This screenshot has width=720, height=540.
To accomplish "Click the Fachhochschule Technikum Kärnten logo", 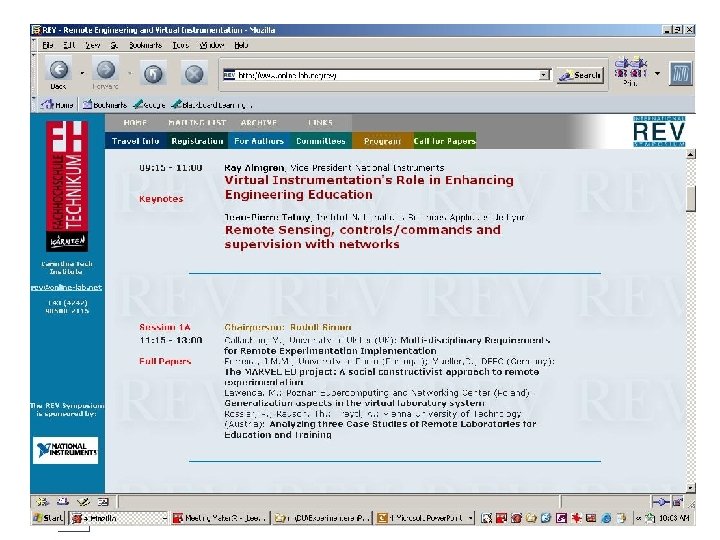I will point(67,186).
